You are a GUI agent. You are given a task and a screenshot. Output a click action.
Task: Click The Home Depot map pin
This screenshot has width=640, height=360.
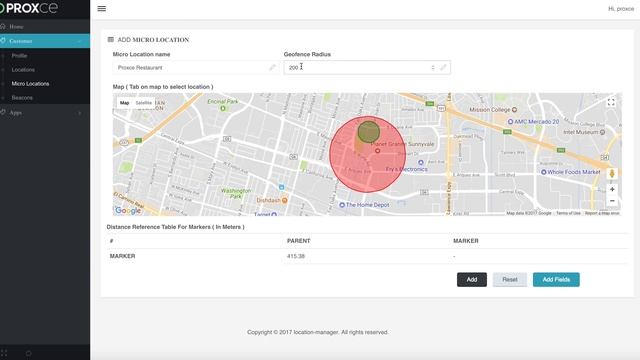(342, 205)
